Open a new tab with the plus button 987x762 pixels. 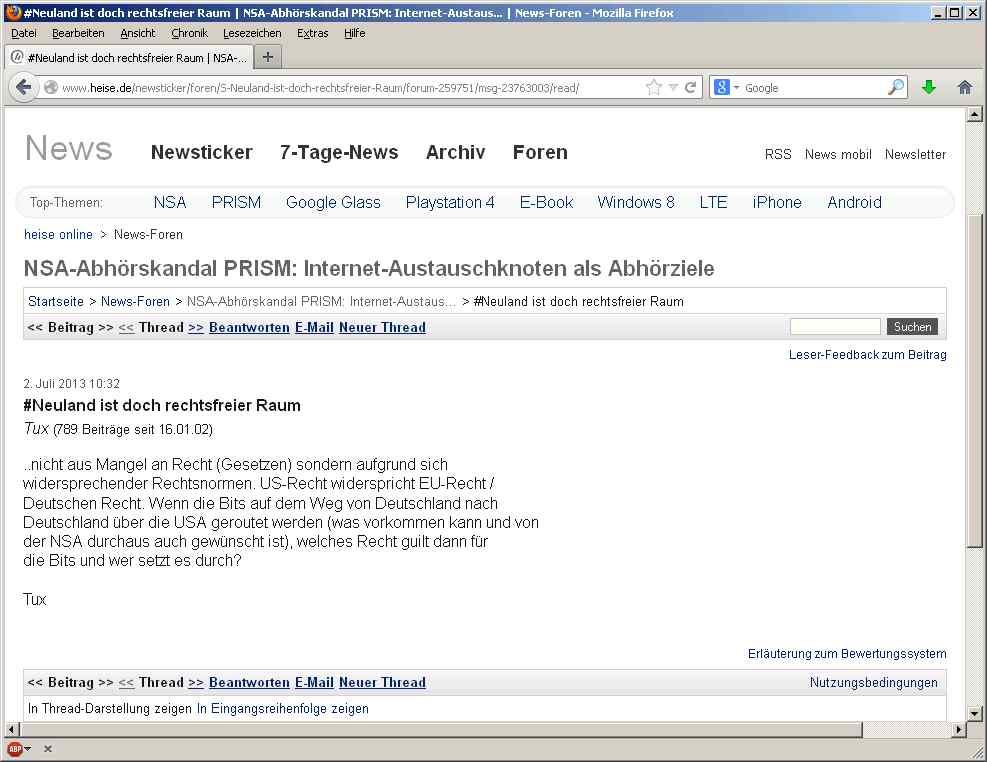click(268, 56)
